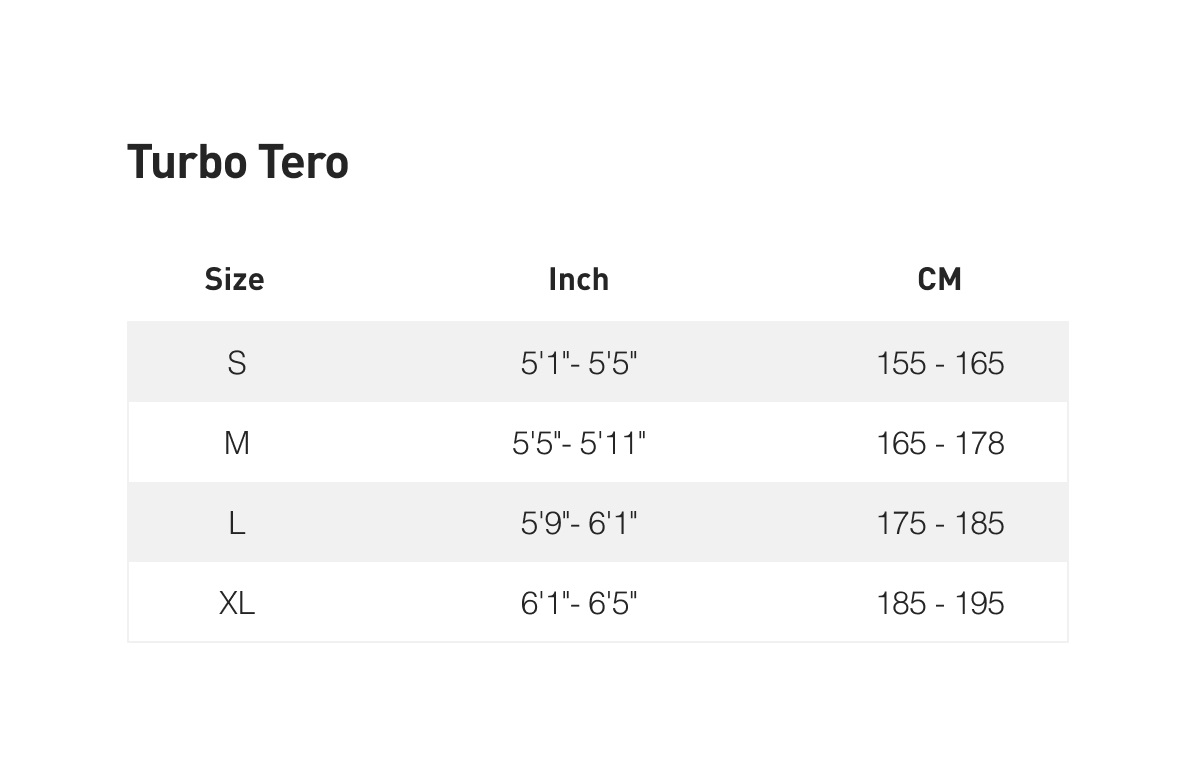Select the 6'1"- 6'5" inch value
Image resolution: width=1194 pixels, height=782 pixels.
click(579, 603)
